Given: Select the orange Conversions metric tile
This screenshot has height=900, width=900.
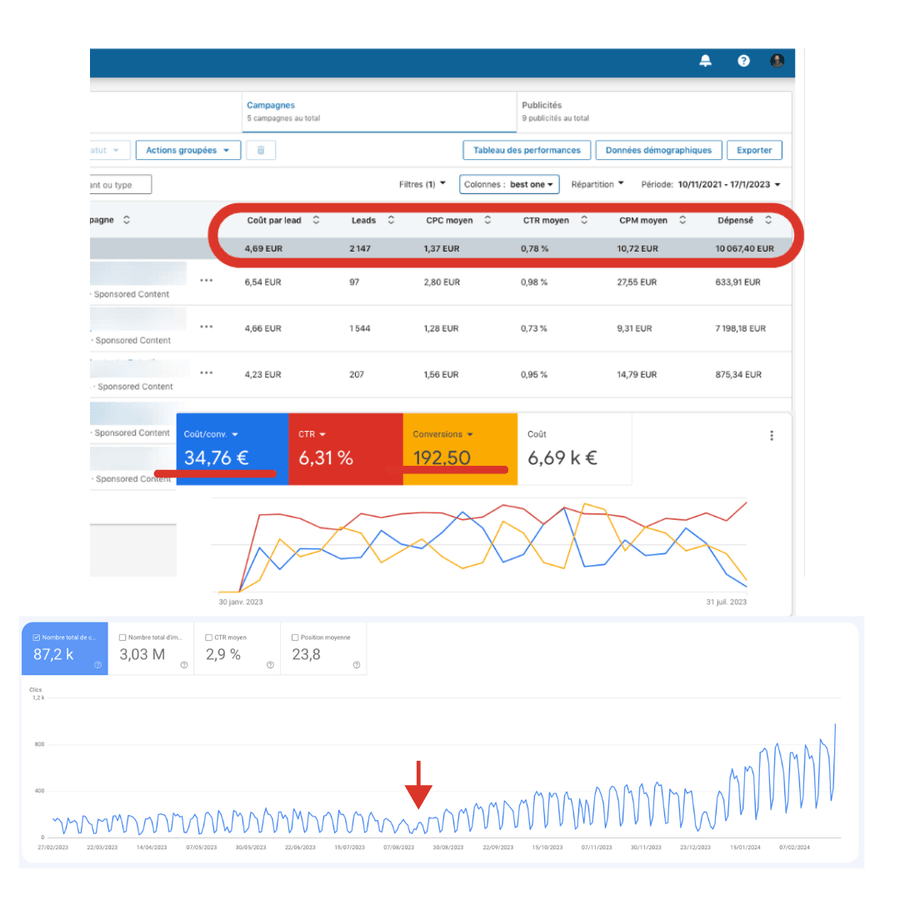Looking at the screenshot, I should pyautogui.click(x=459, y=449).
